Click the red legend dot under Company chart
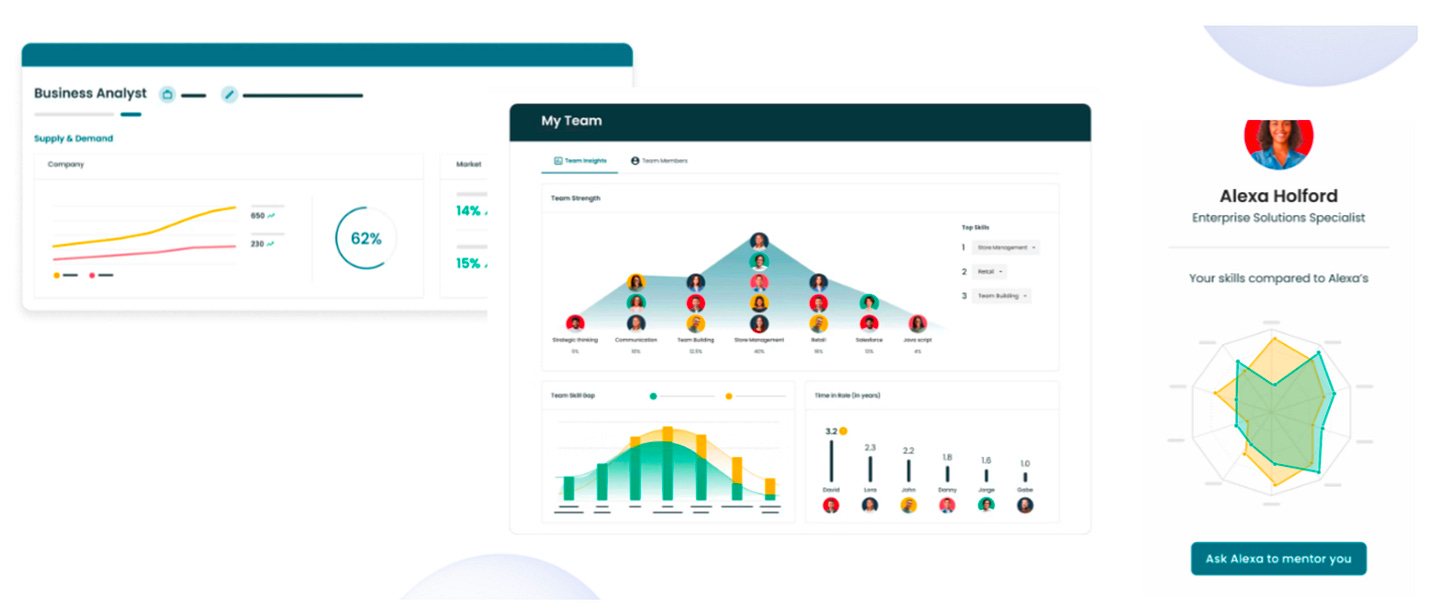This screenshot has width=1456, height=611. [x=93, y=275]
